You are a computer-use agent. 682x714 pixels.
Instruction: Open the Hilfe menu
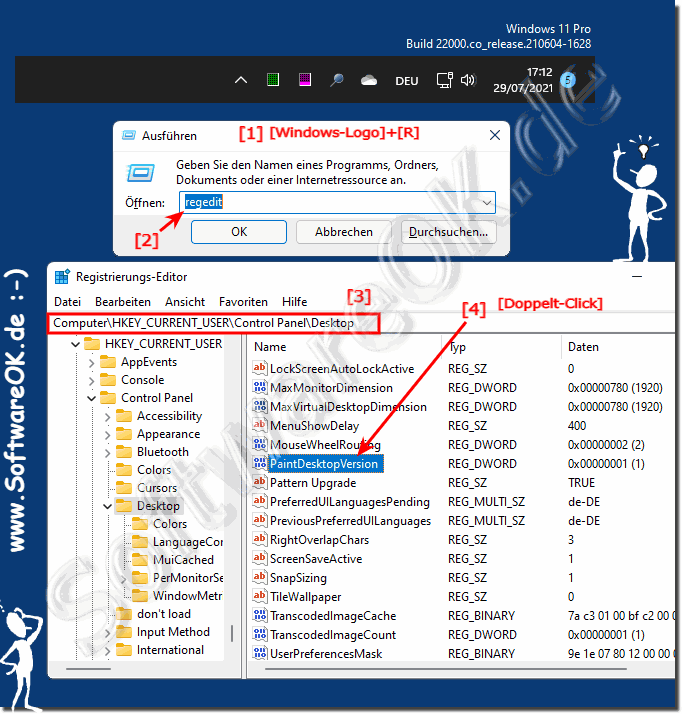(295, 302)
